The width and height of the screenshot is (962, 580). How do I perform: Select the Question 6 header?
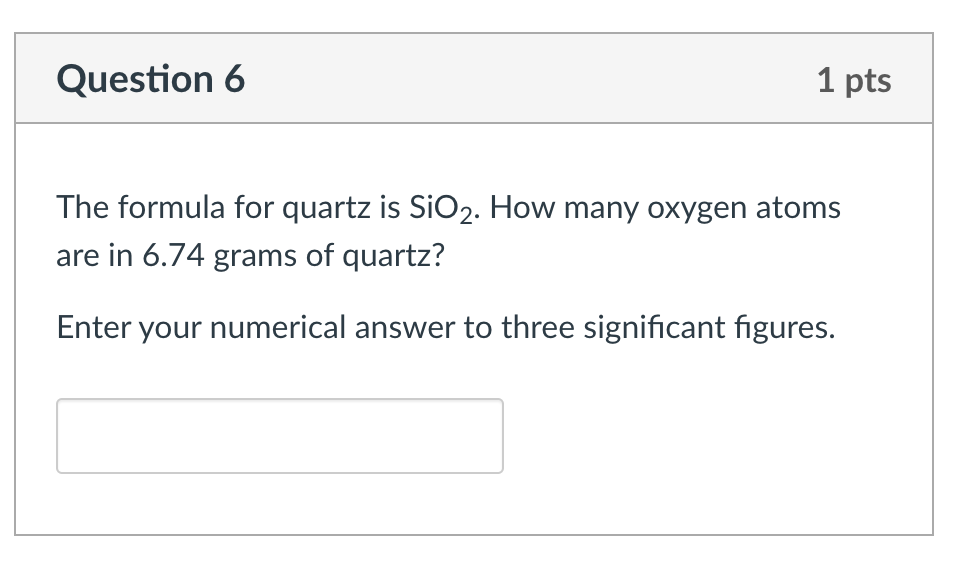151,79
